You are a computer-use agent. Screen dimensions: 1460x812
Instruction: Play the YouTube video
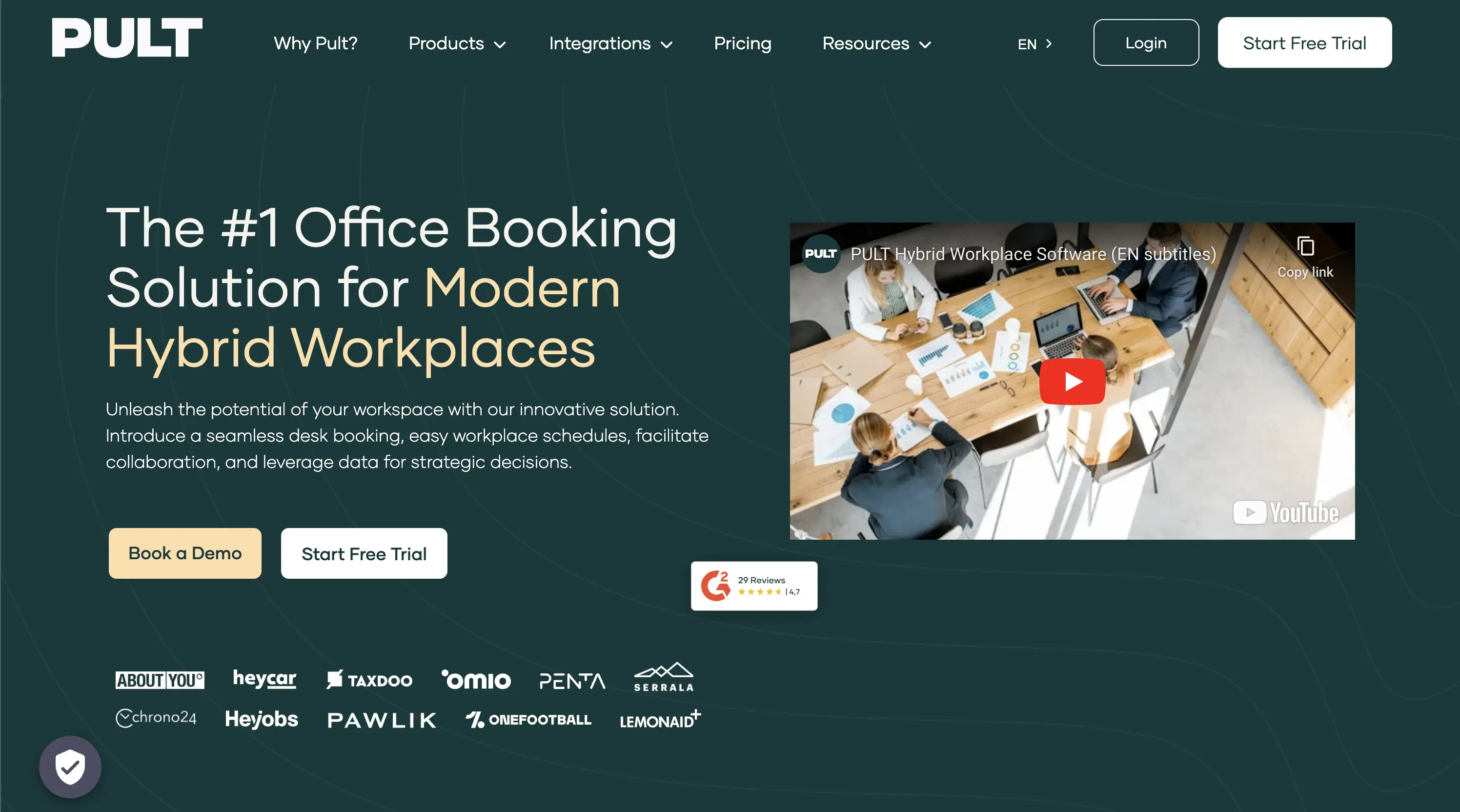point(1071,381)
